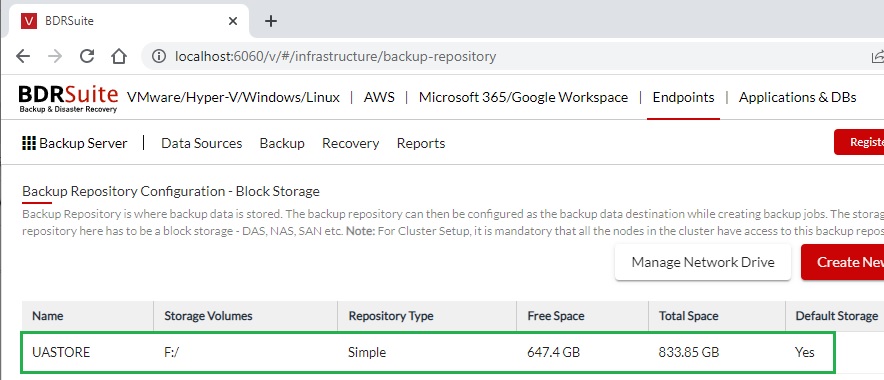Open the Recovery menu
The width and height of the screenshot is (884, 380).
click(350, 143)
